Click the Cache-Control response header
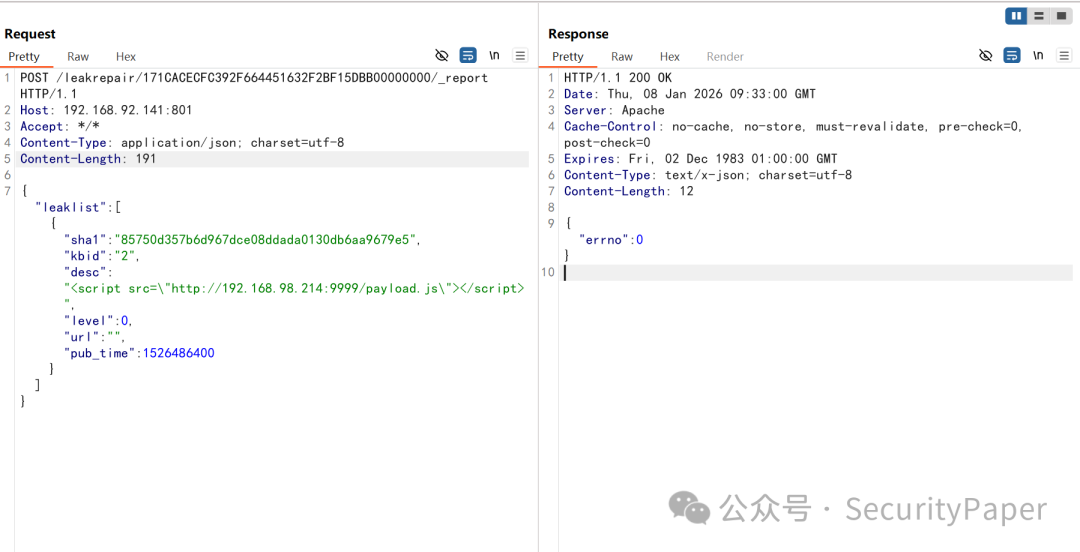This screenshot has width=1080, height=552. (793, 134)
